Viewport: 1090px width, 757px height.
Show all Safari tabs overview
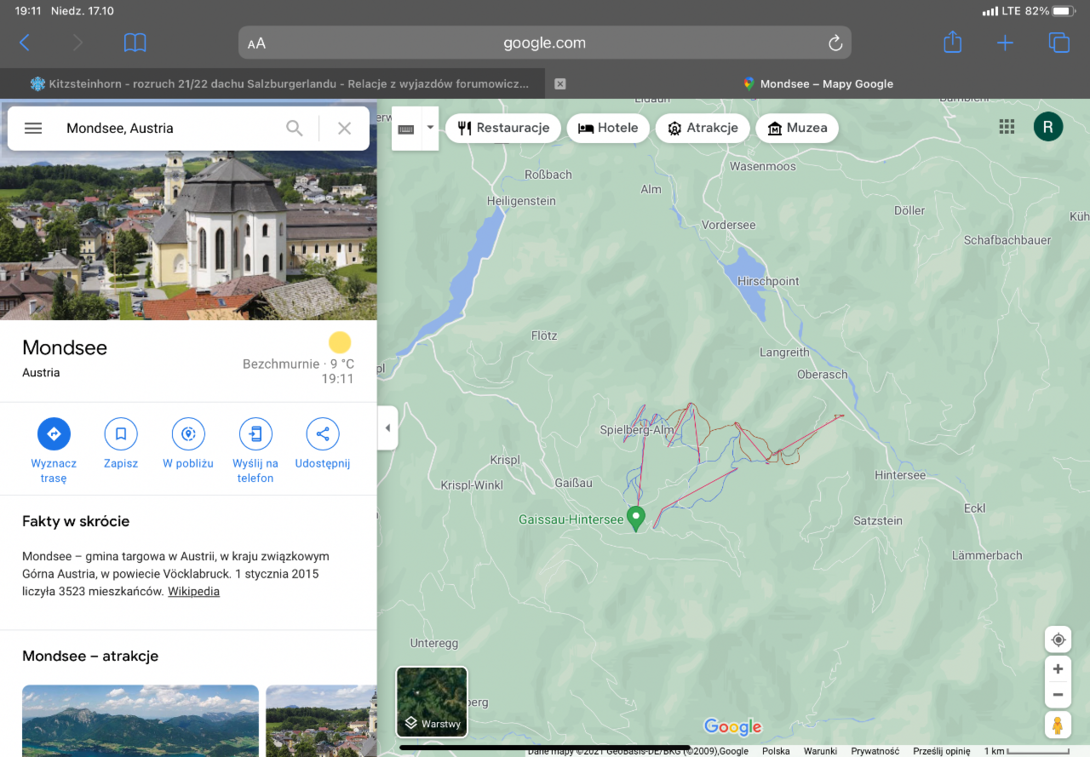click(1059, 43)
